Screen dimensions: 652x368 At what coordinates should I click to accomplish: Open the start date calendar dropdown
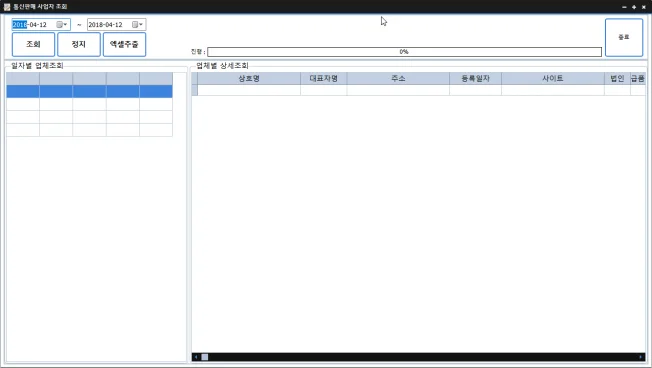click(62, 25)
